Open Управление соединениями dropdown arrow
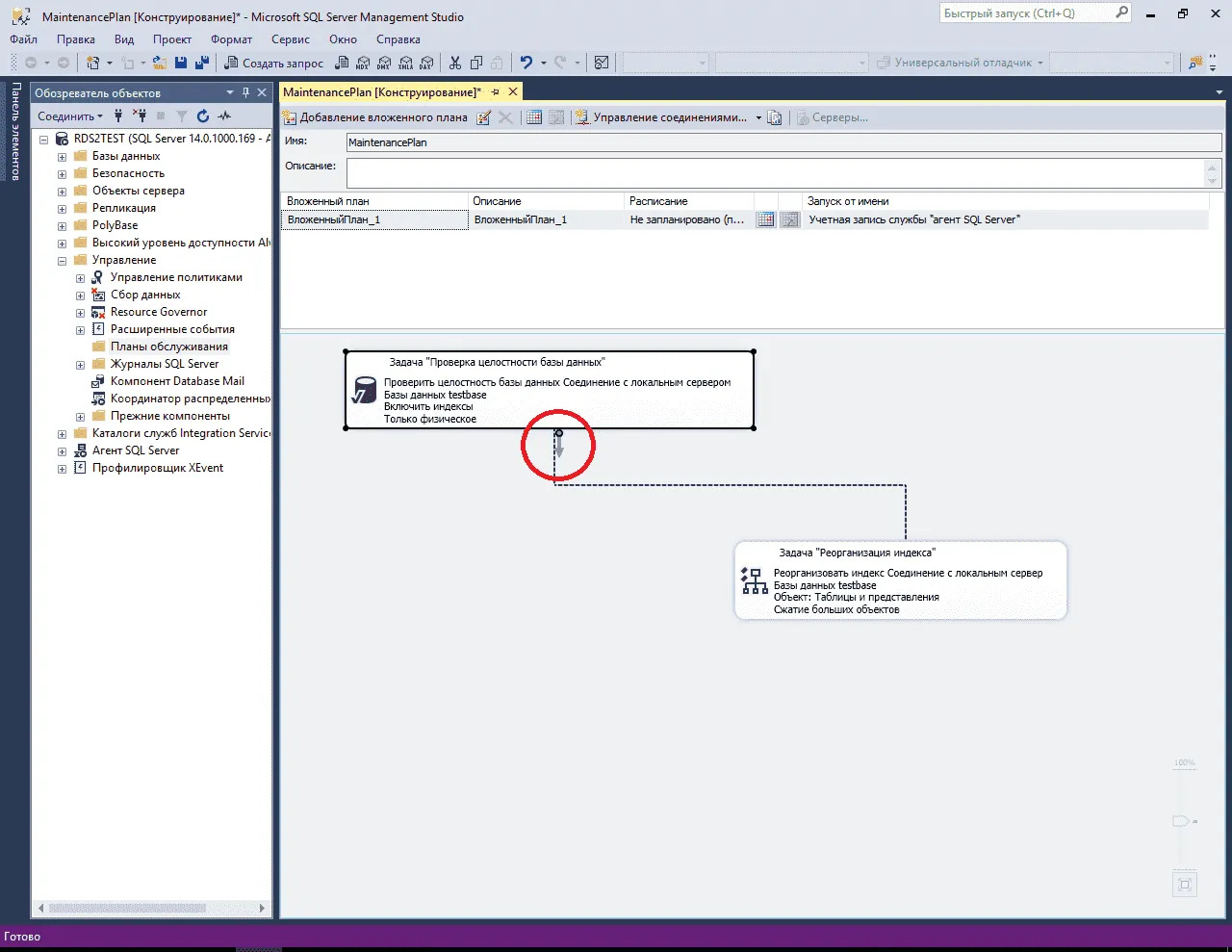Viewport: 1232px width, 952px height. point(758,117)
